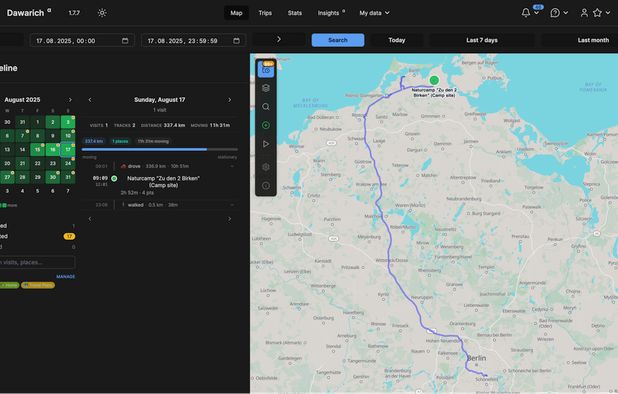This screenshot has height=394, width=618.
Task: Click the green Home tag
Action: (x=9, y=285)
